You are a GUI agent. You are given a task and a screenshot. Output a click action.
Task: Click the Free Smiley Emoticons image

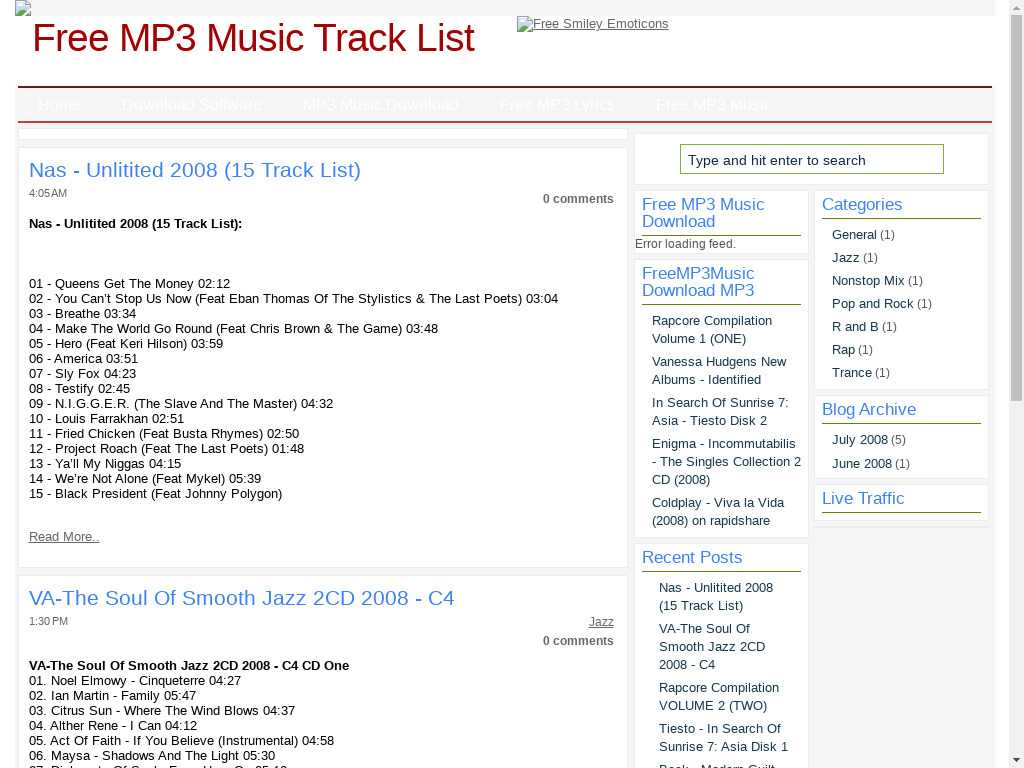[592, 24]
